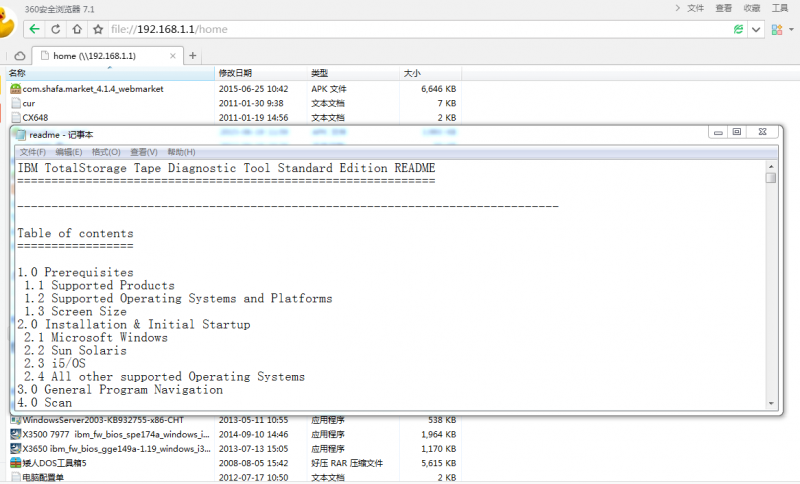Click the address bar showing 192.168.1.1/home
Screen dimensions: 800x484
[418, 30]
